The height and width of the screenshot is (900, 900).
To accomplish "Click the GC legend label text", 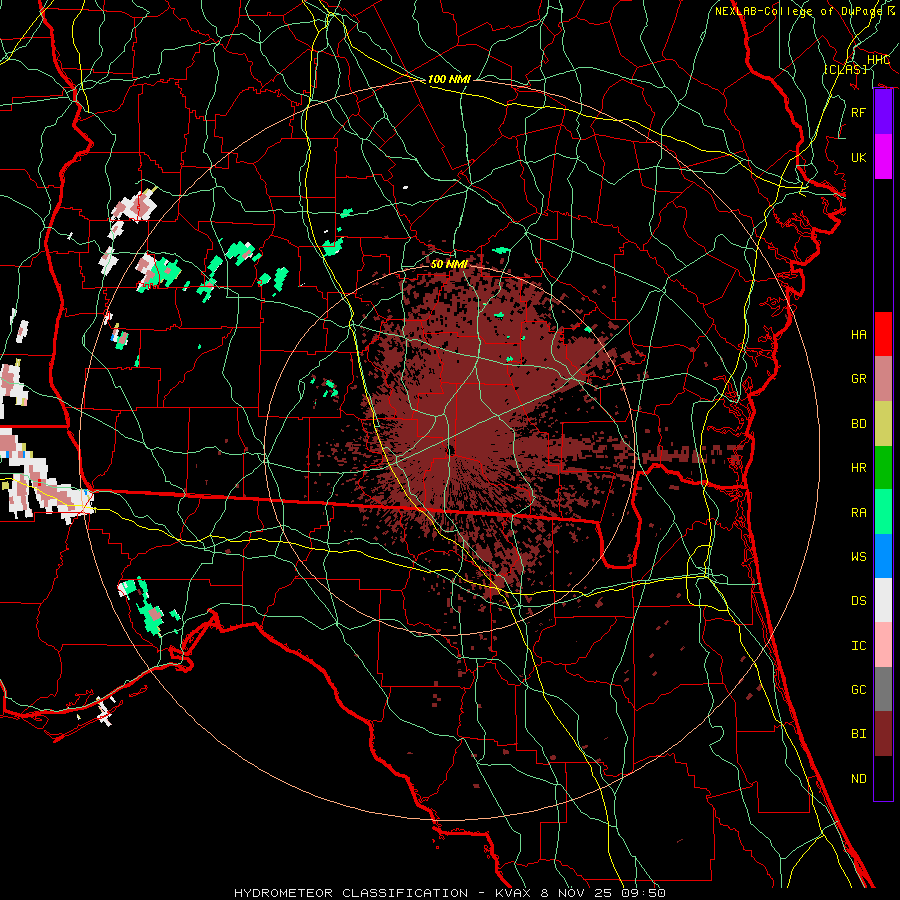I will click(x=859, y=689).
